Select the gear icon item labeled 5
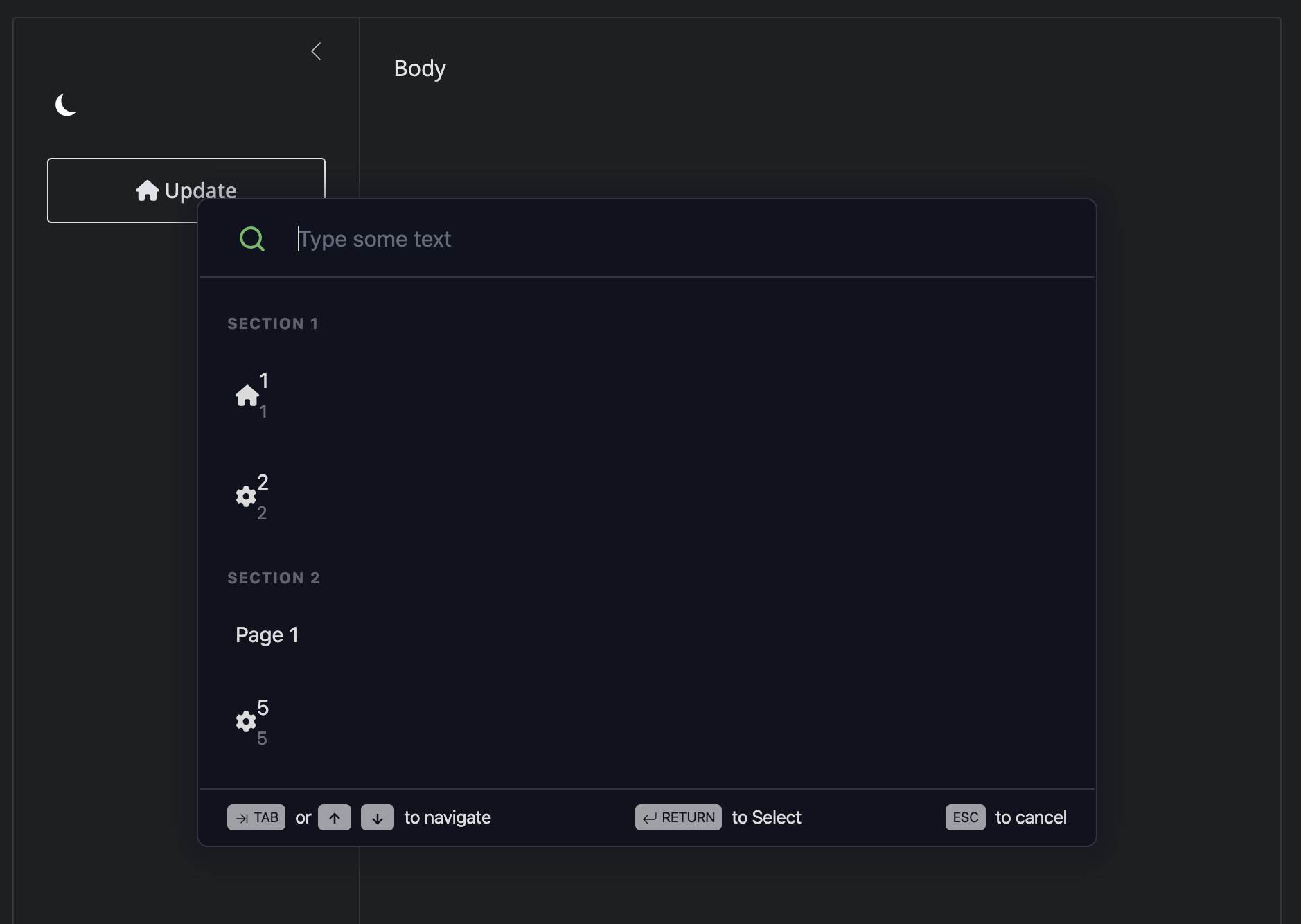 point(252,722)
